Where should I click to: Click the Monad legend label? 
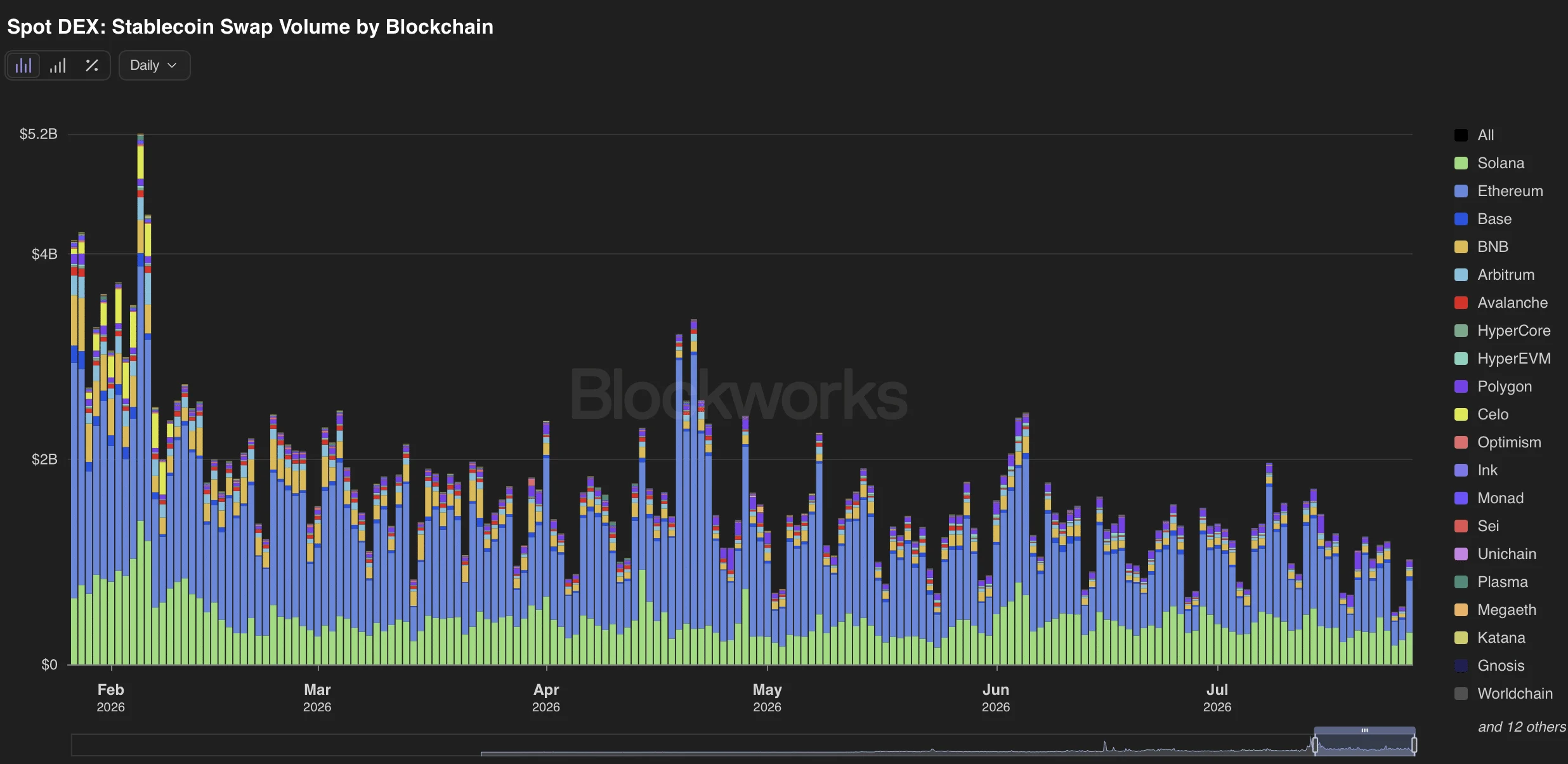(x=1500, y=498)
